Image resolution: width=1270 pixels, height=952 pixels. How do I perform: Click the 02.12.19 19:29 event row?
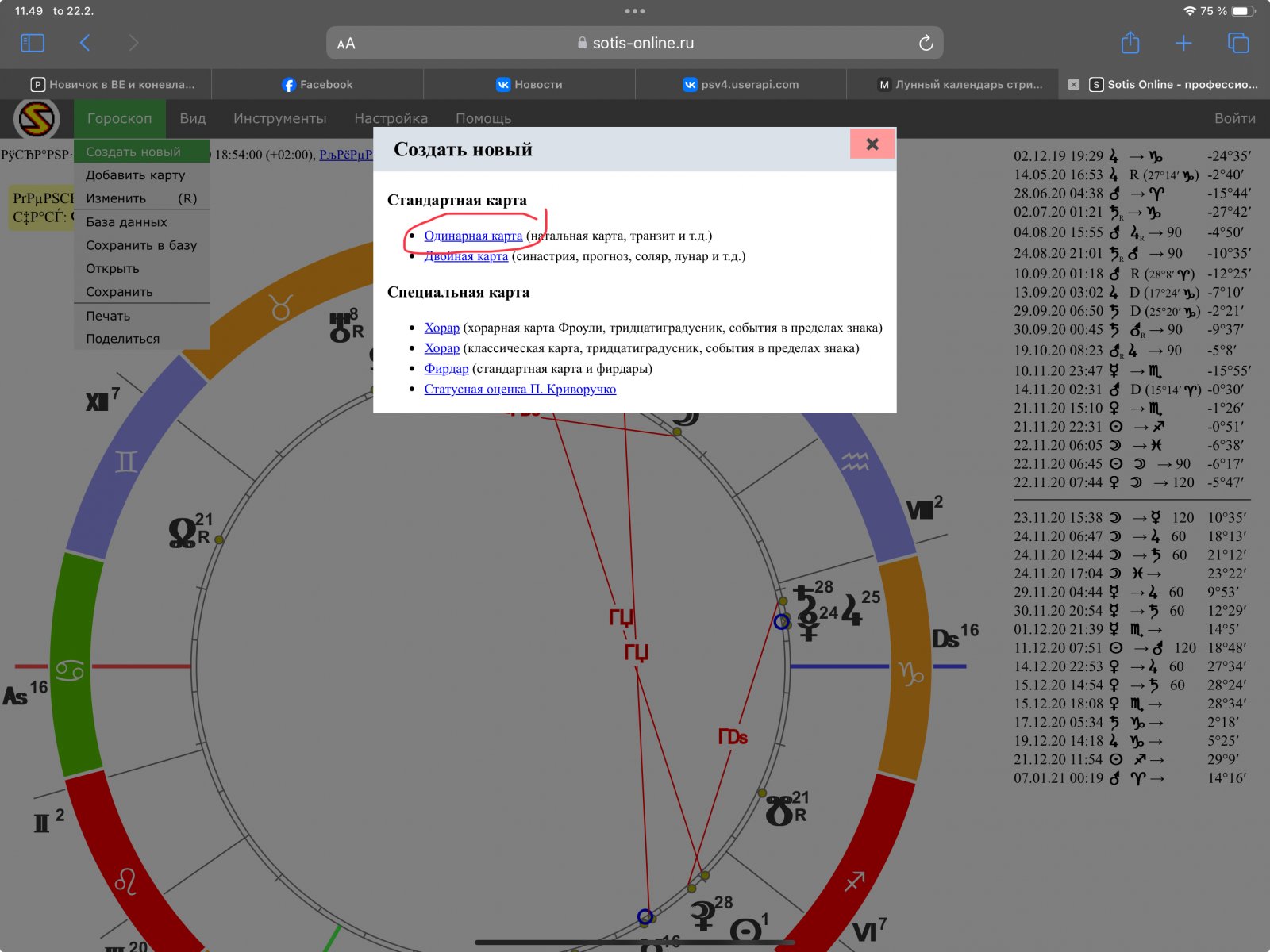[x=1133, y=156]
